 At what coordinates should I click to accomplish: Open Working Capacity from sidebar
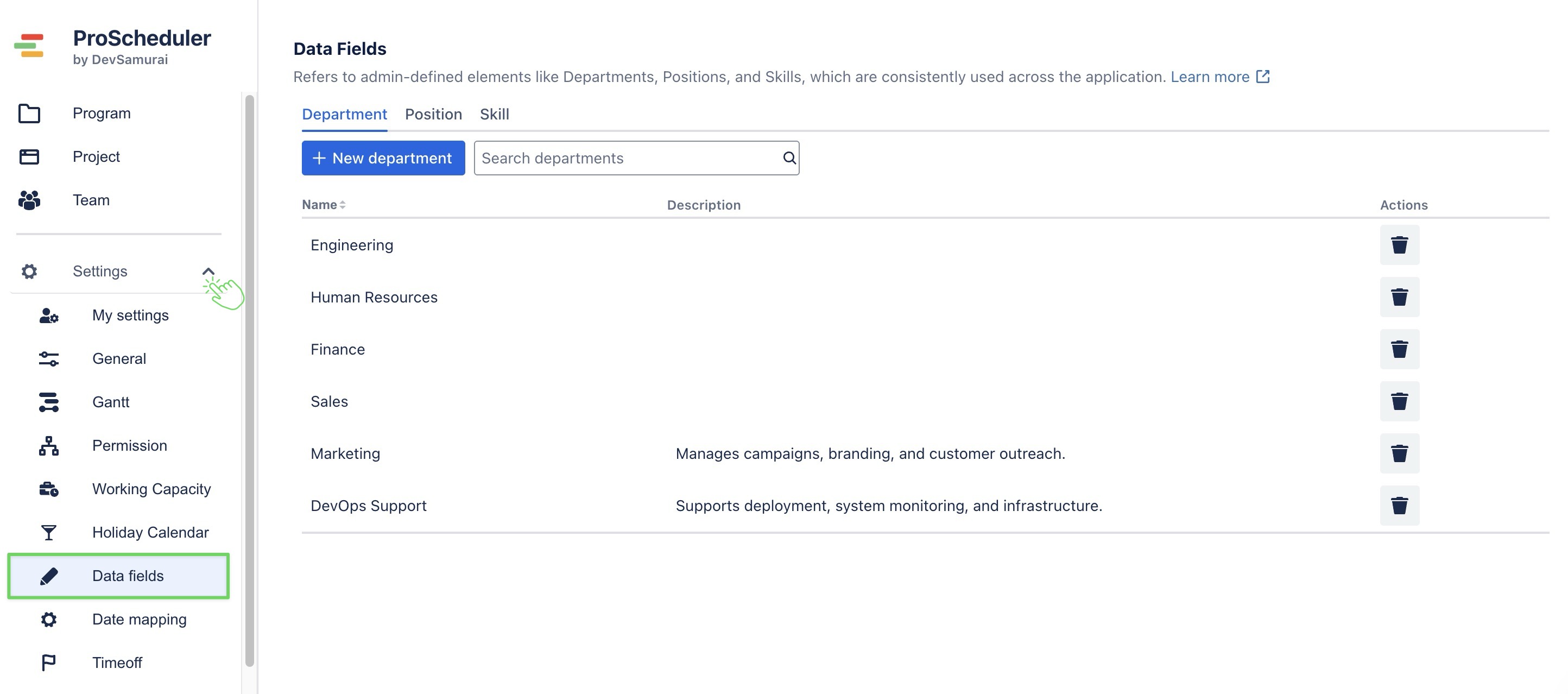151,489
